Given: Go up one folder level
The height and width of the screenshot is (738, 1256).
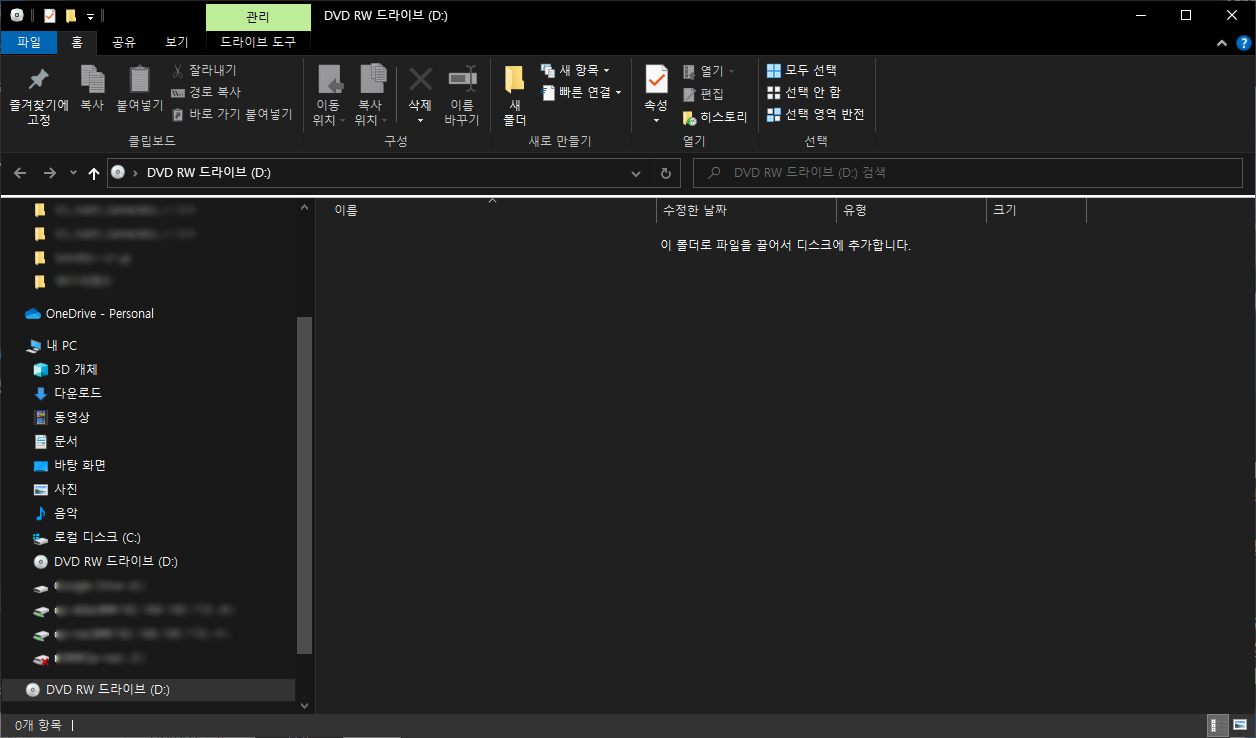Looking at the screenshot, I should (94, 173).
